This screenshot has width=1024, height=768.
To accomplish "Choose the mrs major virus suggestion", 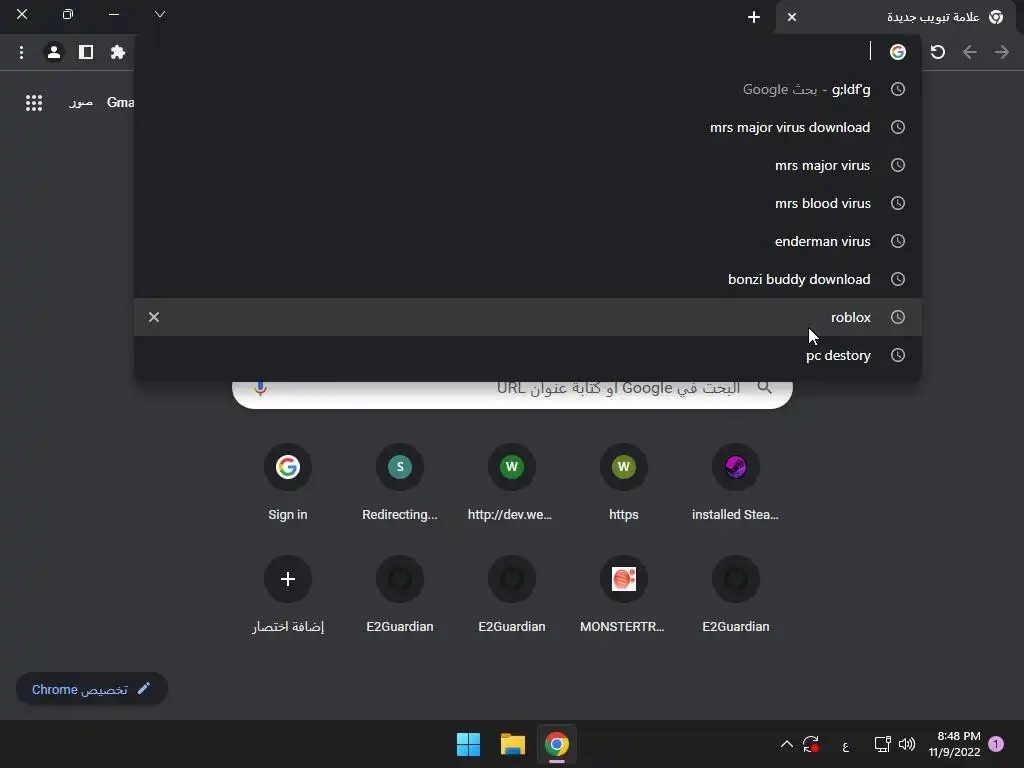I will click(528, 165).
